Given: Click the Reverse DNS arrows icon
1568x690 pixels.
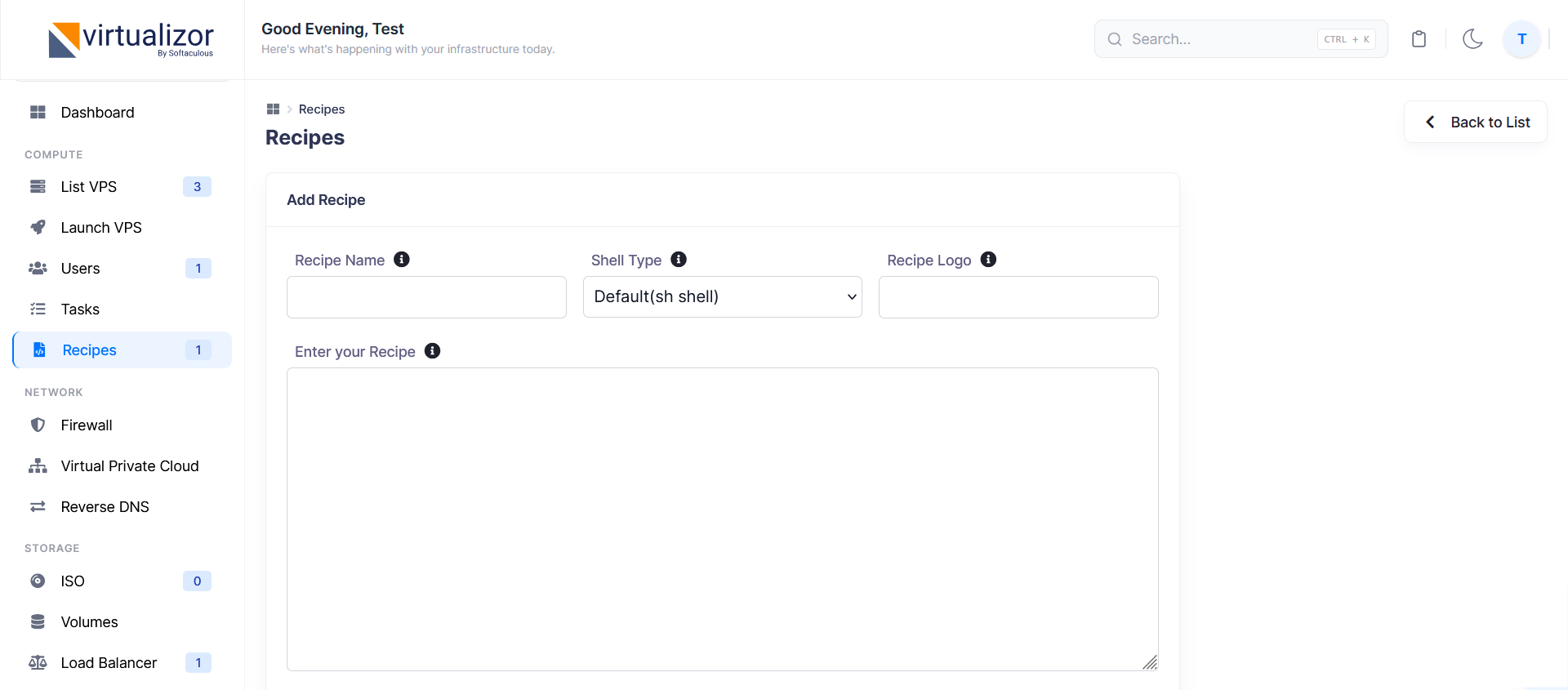Looking at the screenshot, I should [x=38, y=507].
